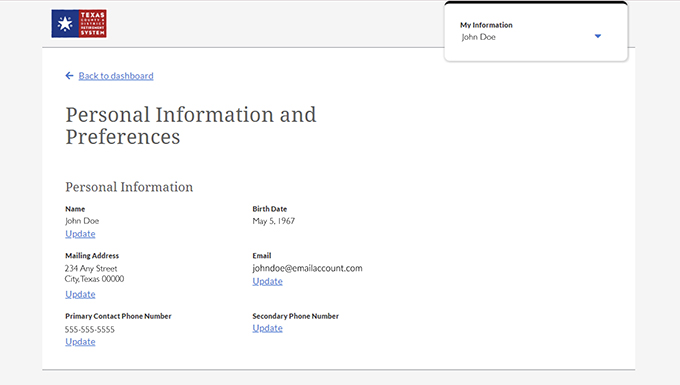Click the John Doe value under Name

point(82,221)
